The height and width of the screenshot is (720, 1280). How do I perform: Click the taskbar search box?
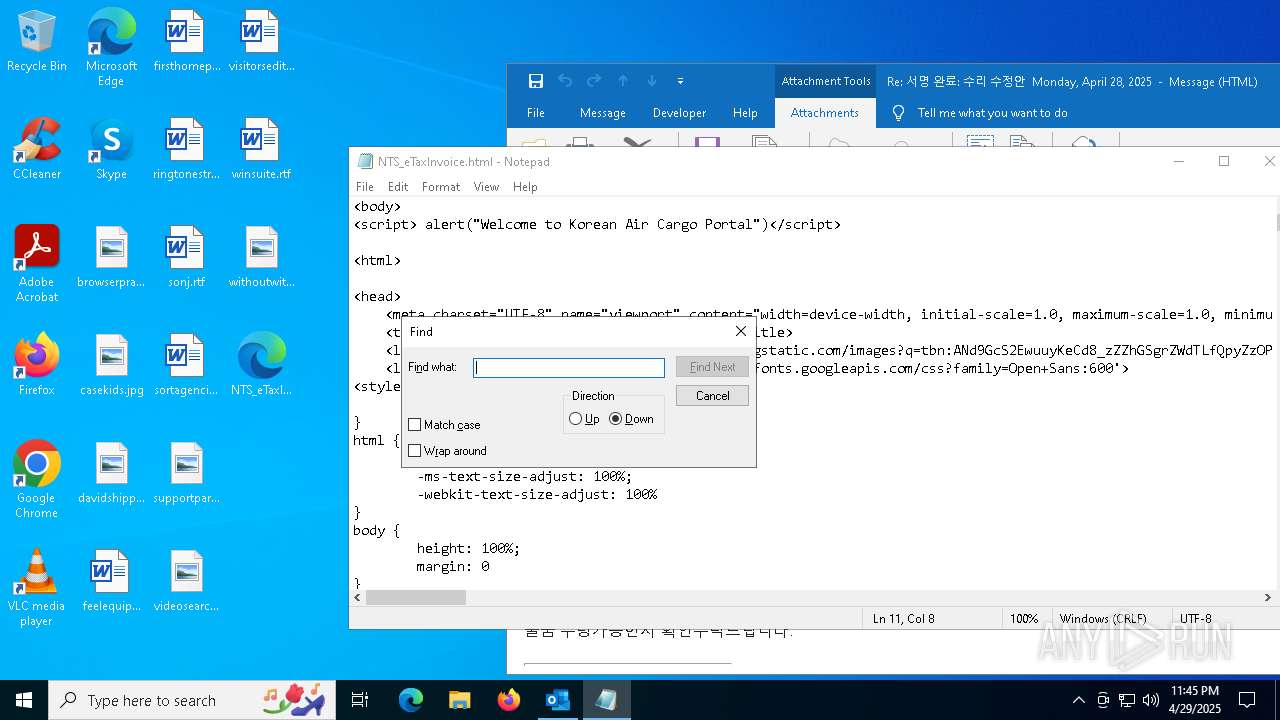click(x=192, y=700)
